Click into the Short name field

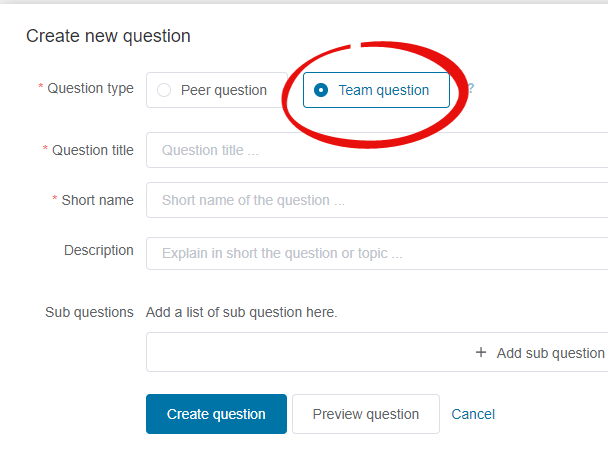pyautogui.click(x=377, y=200)
